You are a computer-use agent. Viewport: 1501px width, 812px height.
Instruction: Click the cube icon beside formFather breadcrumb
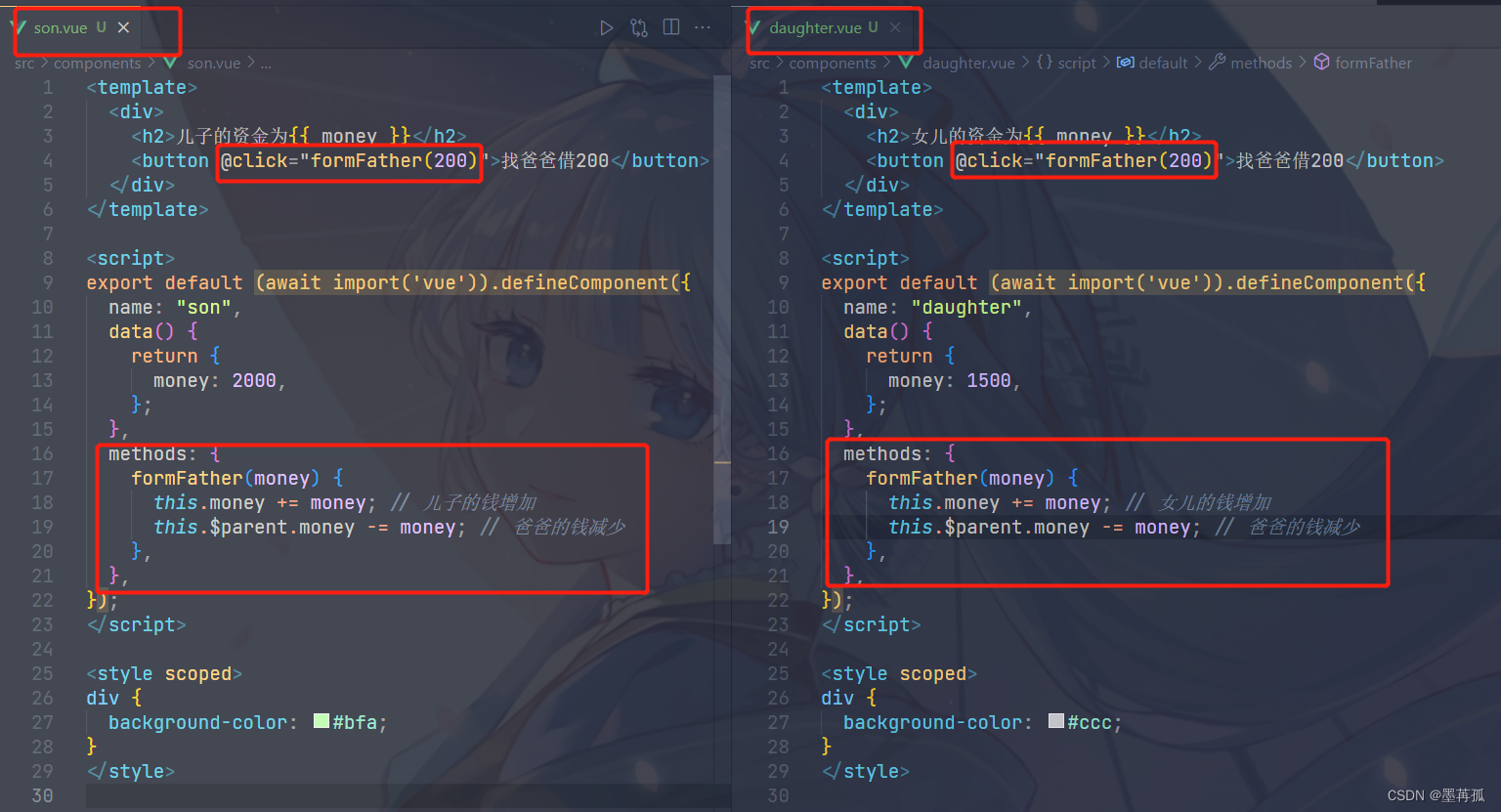coord(1321,63)
